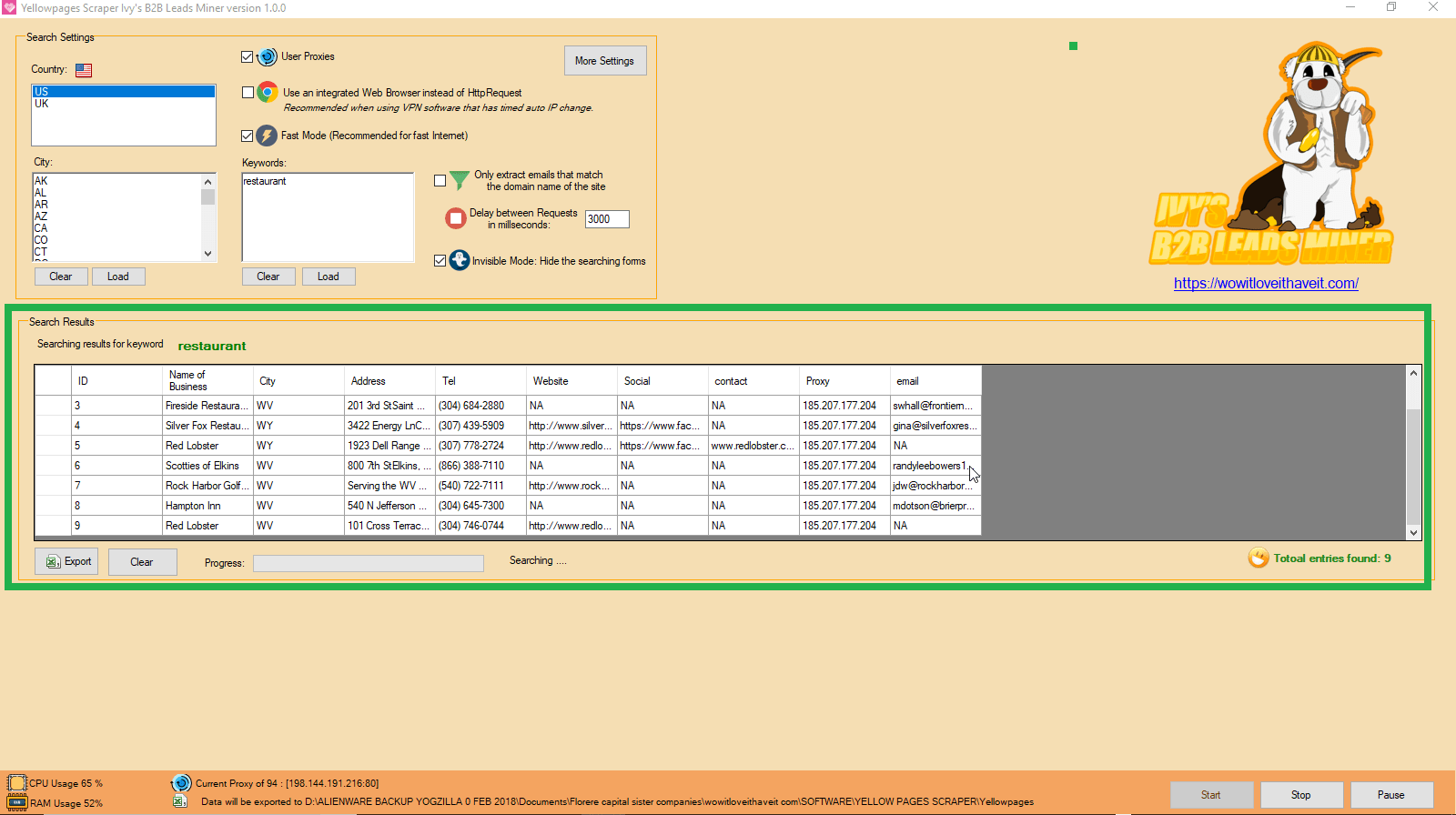Click the Chrome browser icon

pos(267,92)
